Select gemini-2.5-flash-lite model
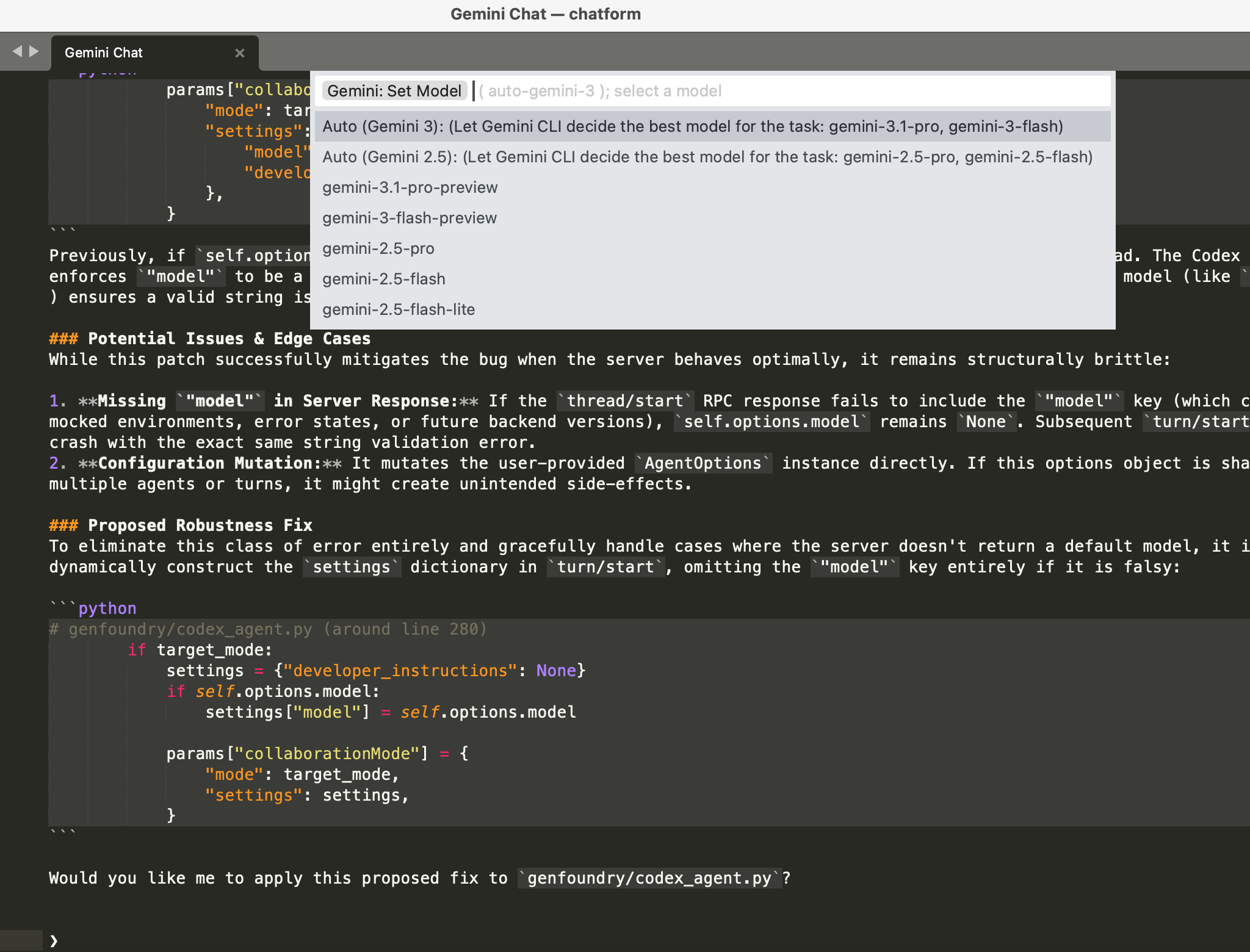Viewport: 1250px width, 952px height. click(x=712, y=309)
